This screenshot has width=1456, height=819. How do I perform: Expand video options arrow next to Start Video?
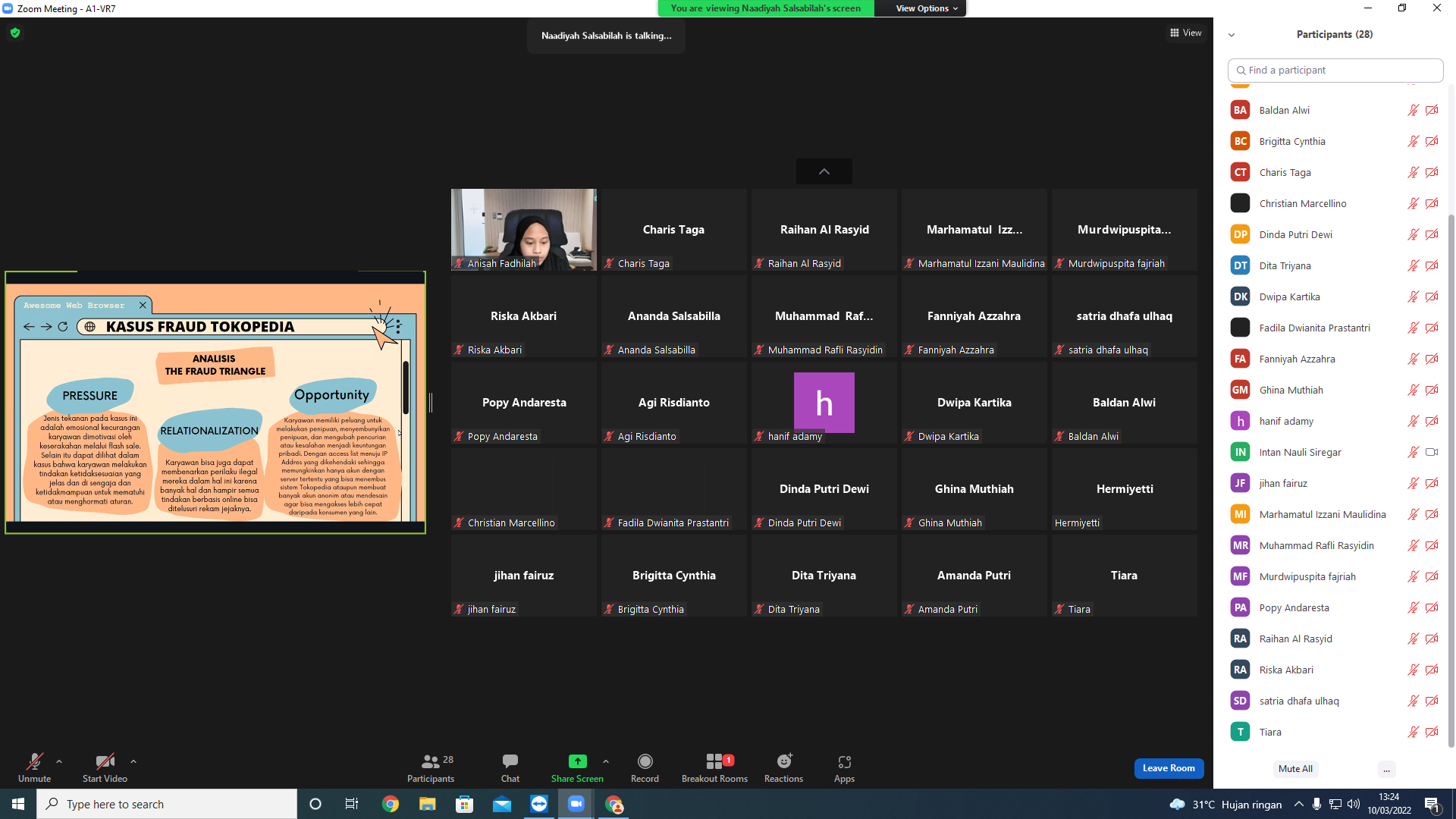point(133,761)
